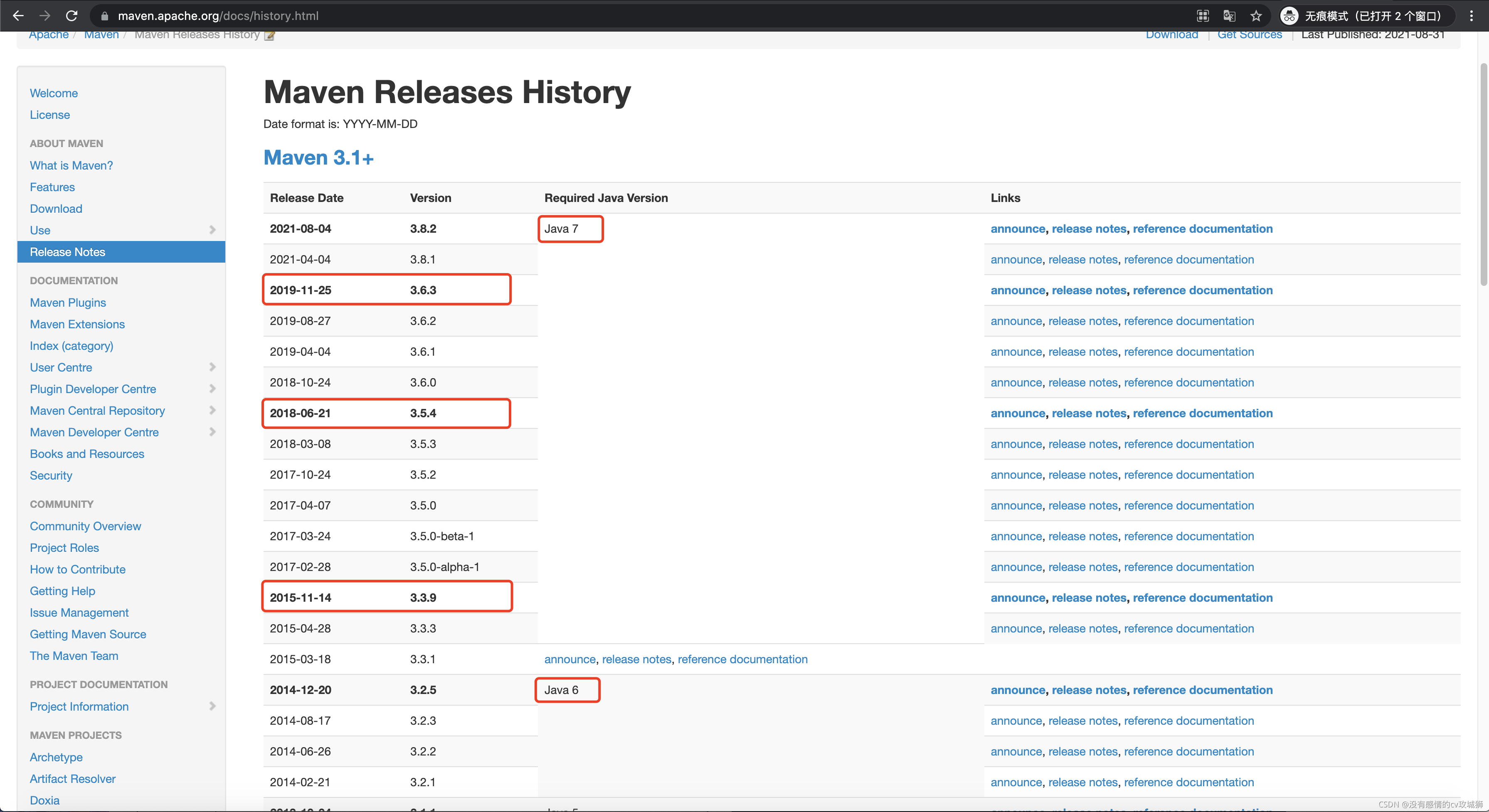Open What is Maven? in sidebar
The height and width of the screenshot is (812, 1489).
click(71, 165)
